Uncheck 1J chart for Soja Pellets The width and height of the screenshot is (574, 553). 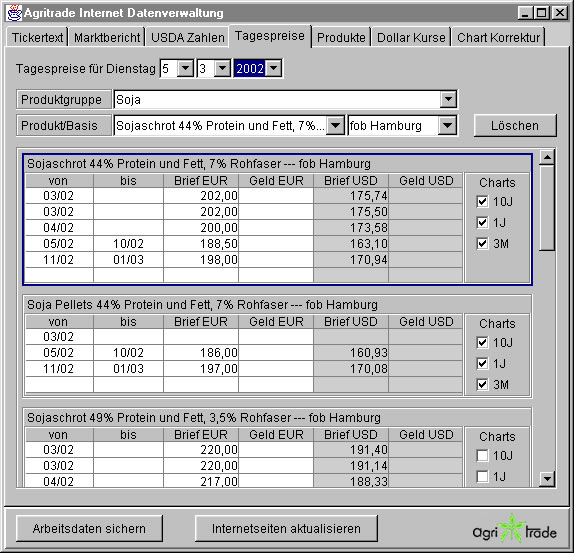[482, 363]
